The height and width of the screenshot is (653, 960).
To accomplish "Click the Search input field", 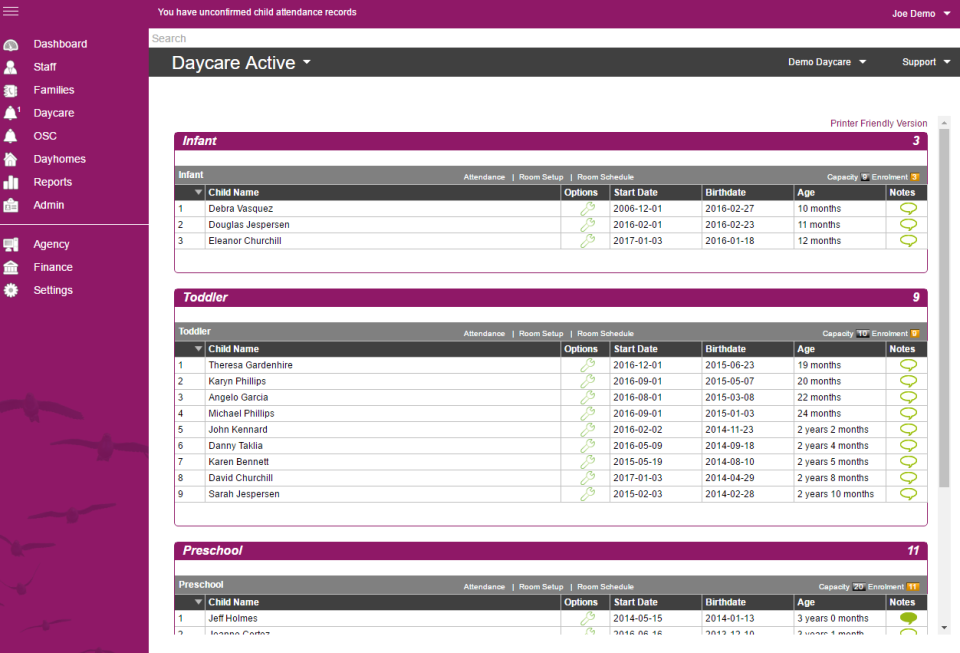I will (554, 38).
